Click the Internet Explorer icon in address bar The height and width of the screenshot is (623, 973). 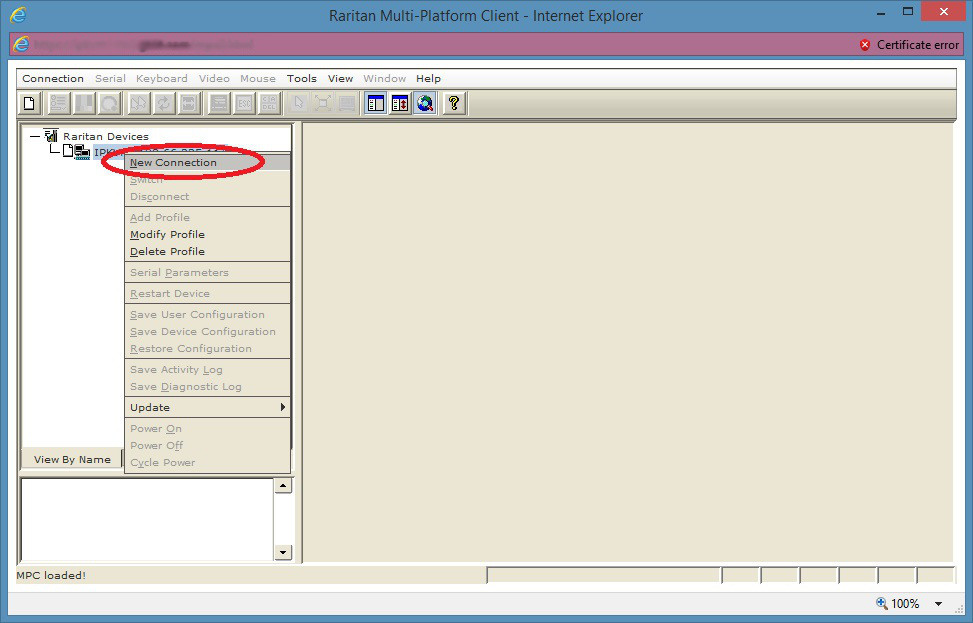(x=20, y=44)
